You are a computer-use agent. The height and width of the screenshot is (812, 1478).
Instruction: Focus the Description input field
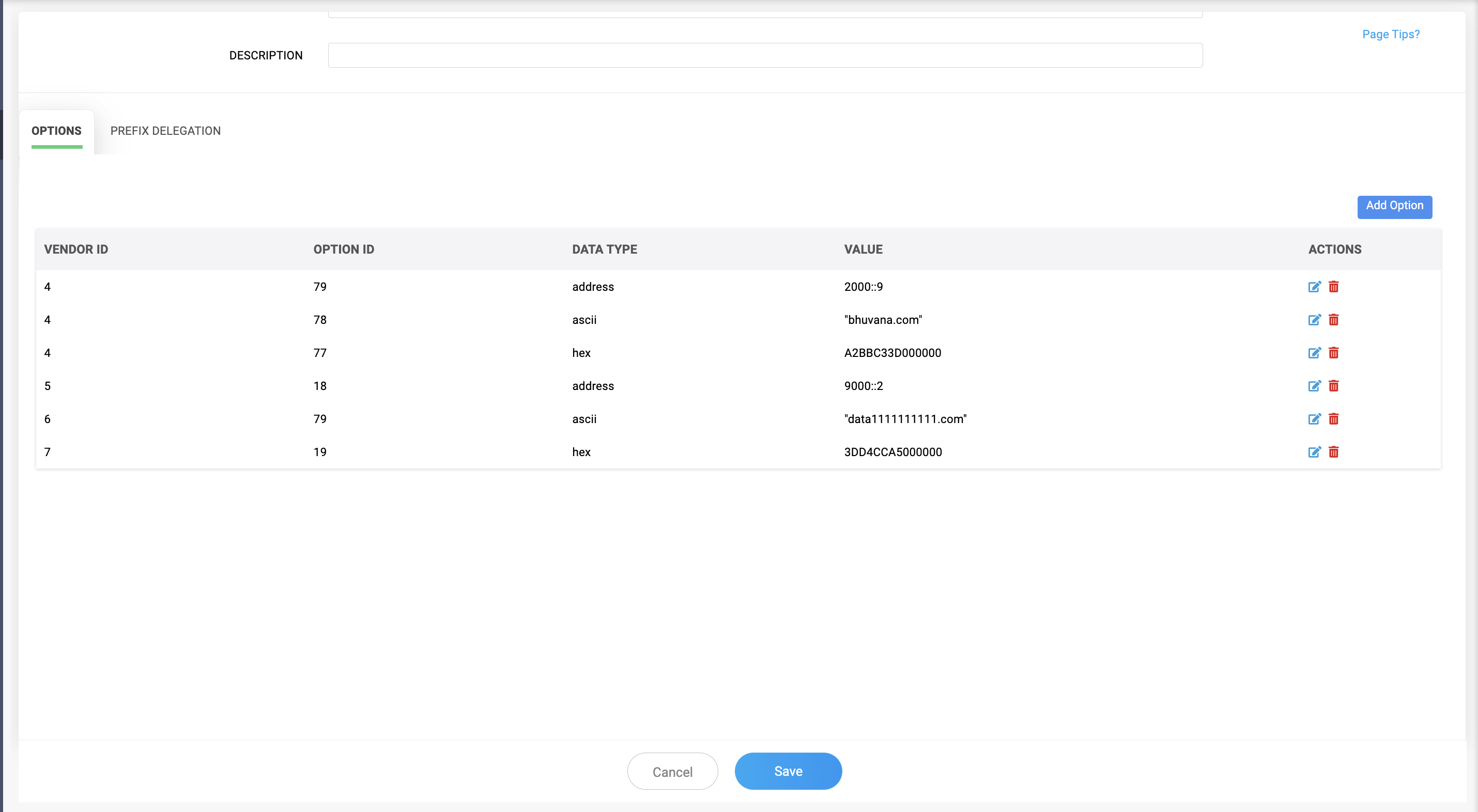765,56
